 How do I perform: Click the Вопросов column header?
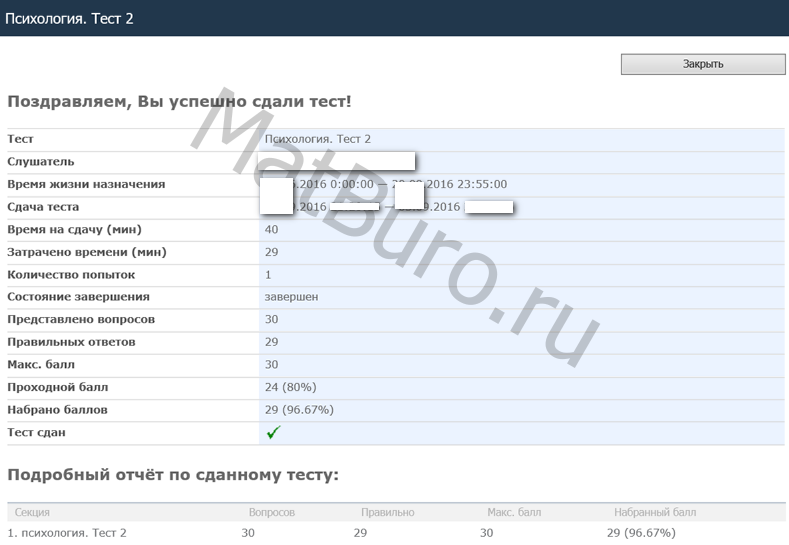pyautogui.click(x=271, y=512)
